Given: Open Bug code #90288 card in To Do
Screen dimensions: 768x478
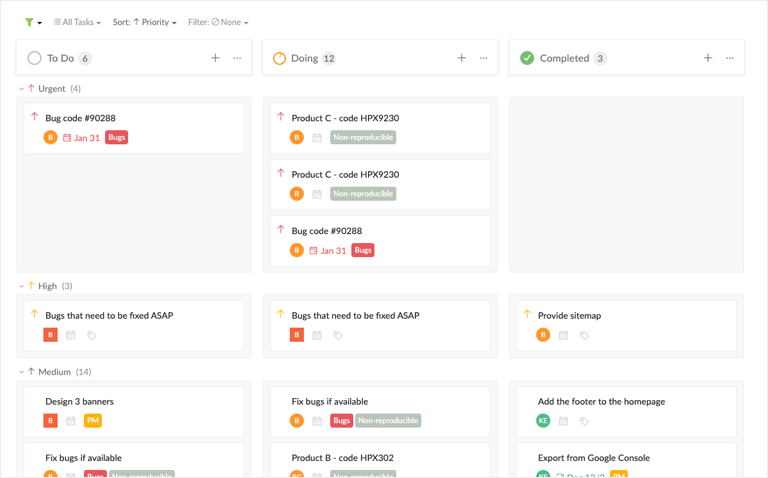Looking at the screenshot, I should 134,128.
